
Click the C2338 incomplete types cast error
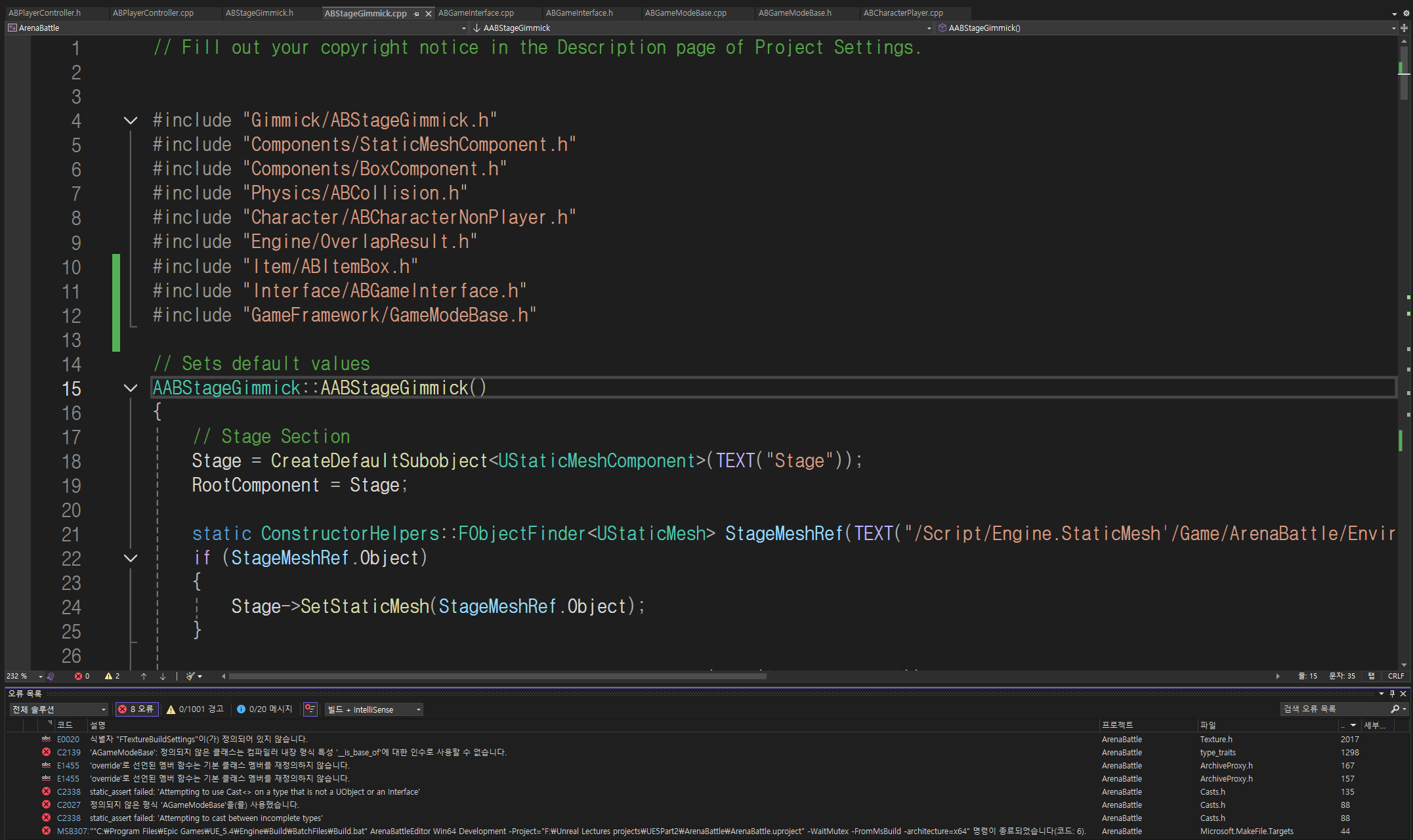[x=707, y=818]
